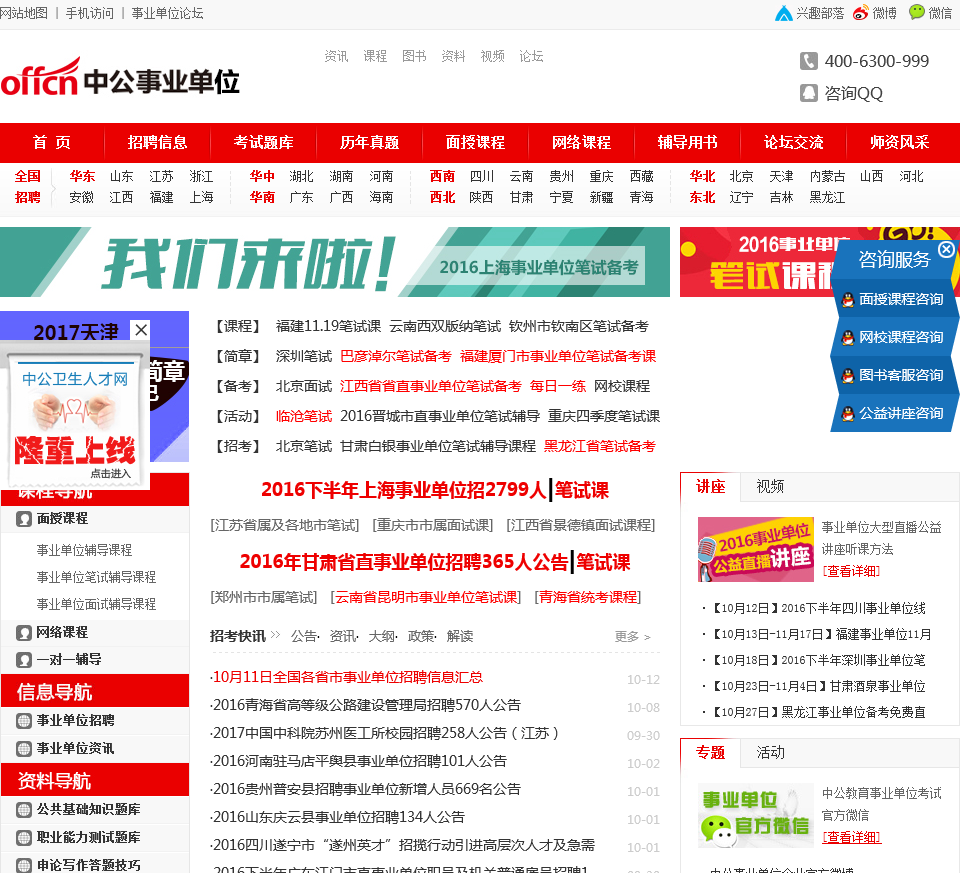Viewport: 960px width, 873px height.
Task: Open 招聘信息 in the navigation bar
Action: [x=157, y=143]
